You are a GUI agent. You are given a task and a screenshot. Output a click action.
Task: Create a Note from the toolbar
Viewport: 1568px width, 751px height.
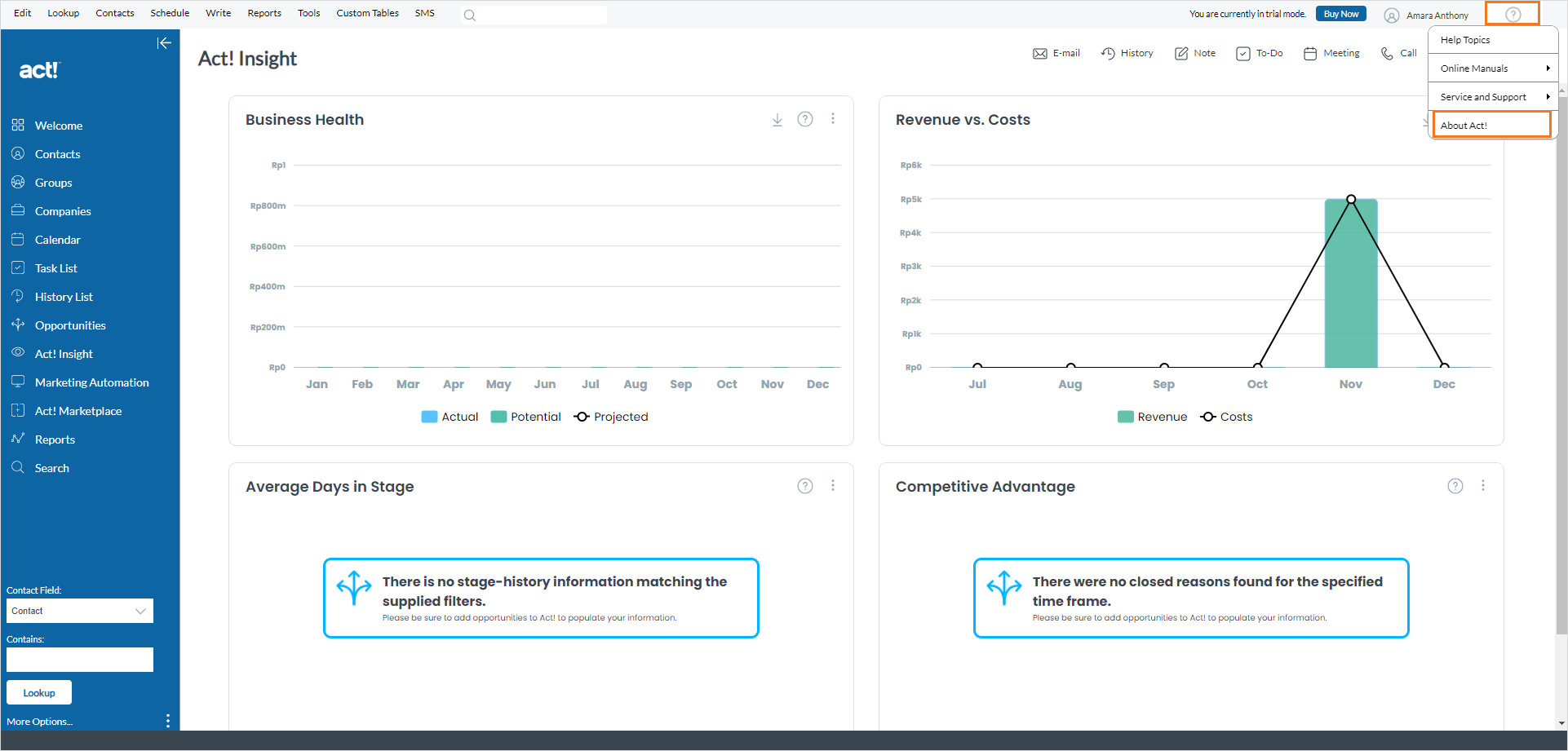1195,53
